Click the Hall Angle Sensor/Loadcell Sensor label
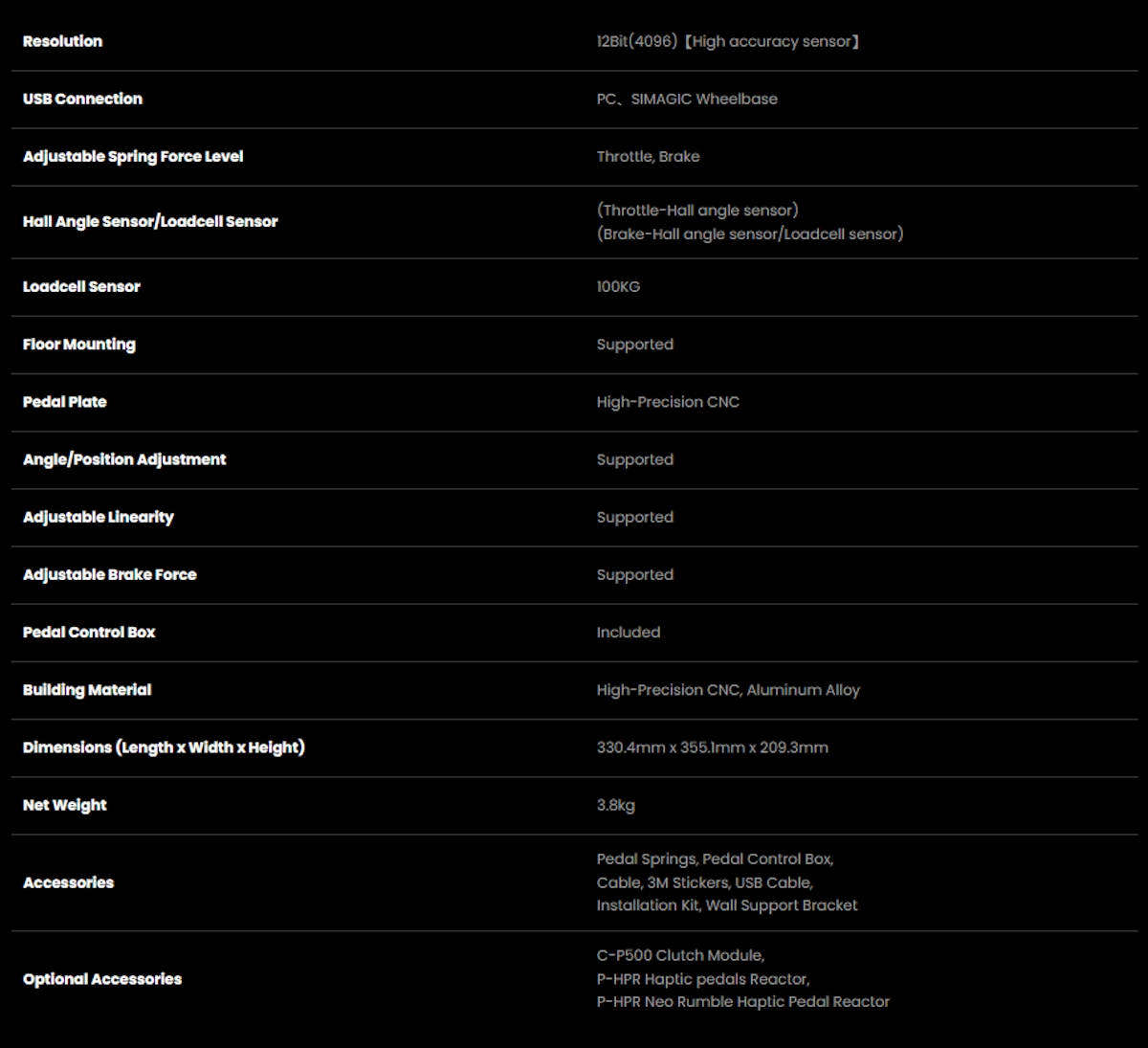The width and height of the screenshot is (1148, 1048). point(150,222)
